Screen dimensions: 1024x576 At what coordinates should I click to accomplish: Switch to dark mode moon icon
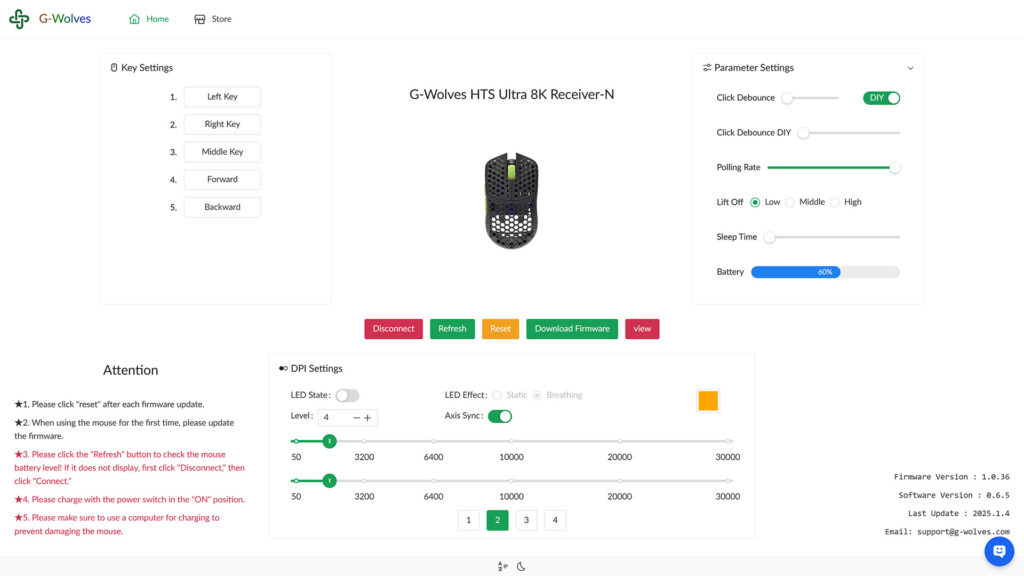point(521,566)
